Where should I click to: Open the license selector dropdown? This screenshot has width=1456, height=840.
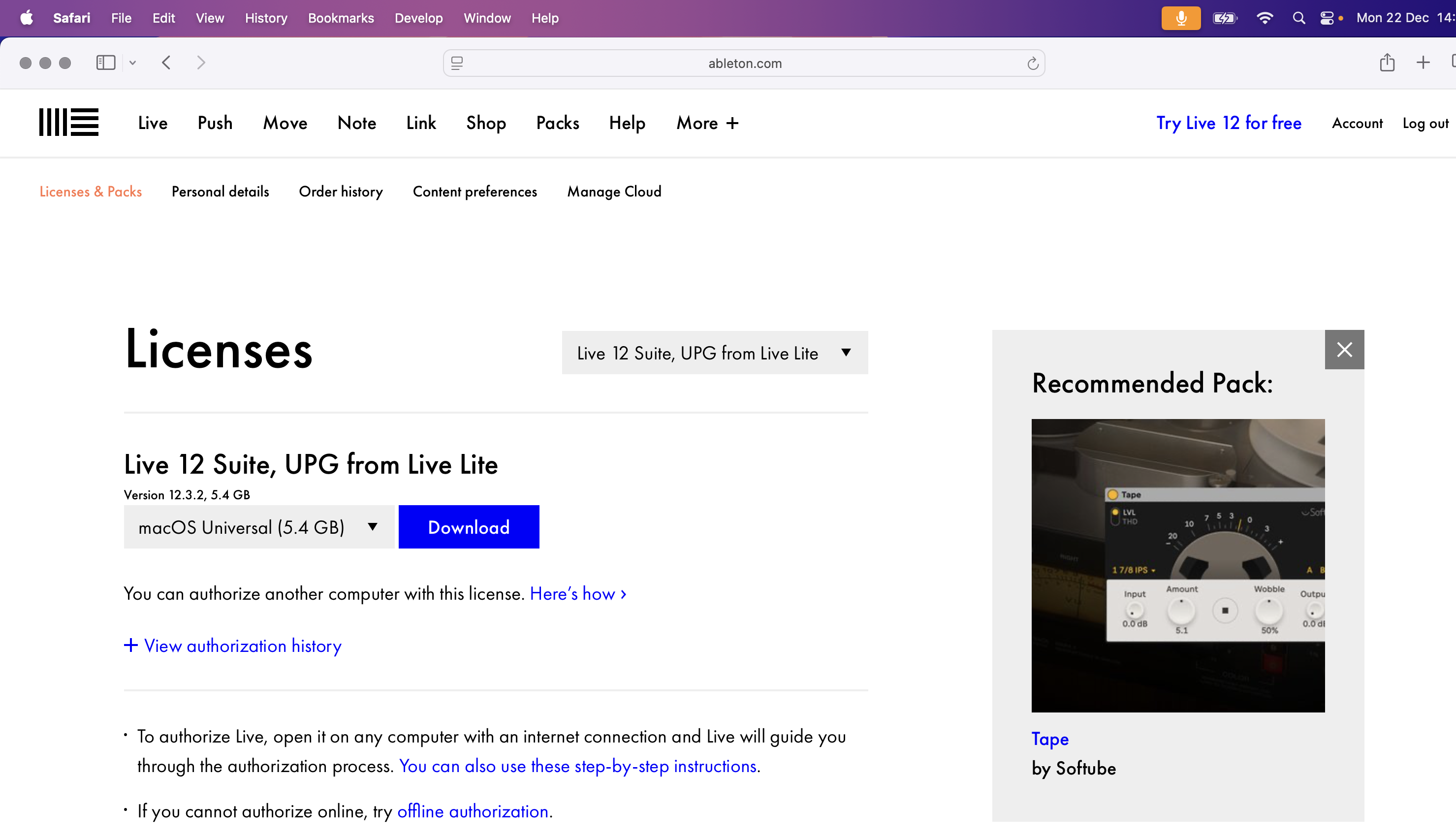[x=714, y=353]
